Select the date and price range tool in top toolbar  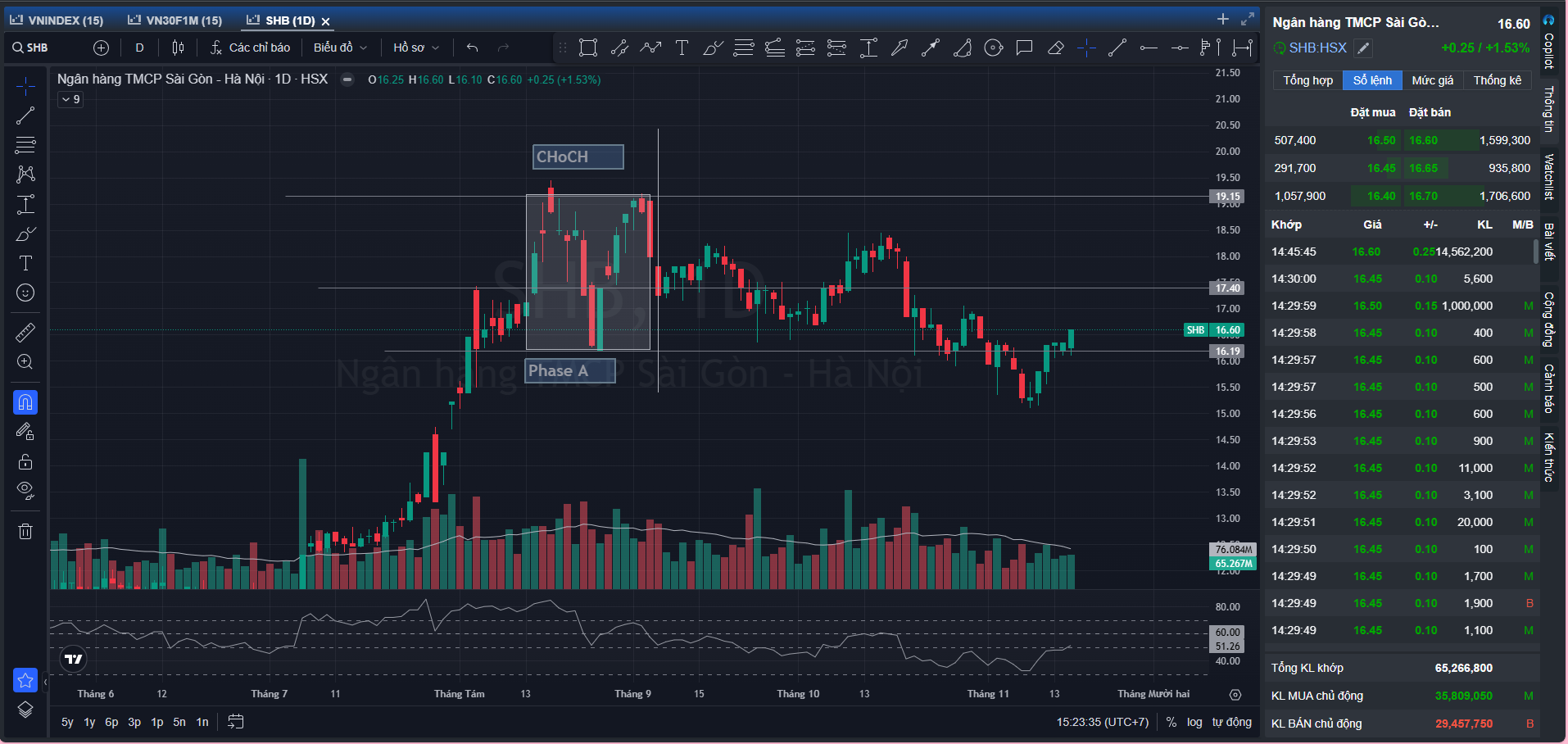tap(1242, 48)
